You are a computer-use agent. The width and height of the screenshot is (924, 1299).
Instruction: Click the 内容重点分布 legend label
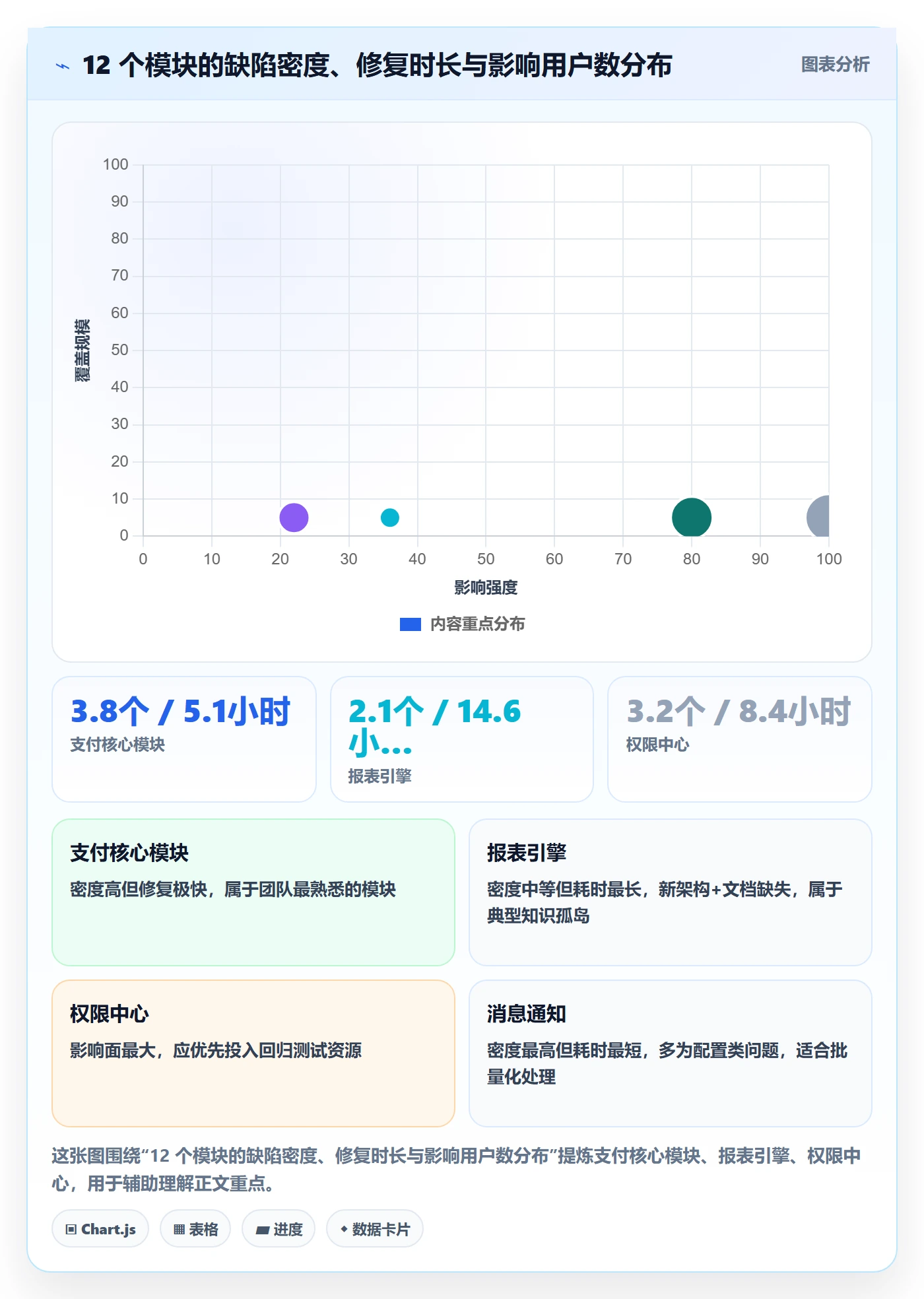point(477,624)
